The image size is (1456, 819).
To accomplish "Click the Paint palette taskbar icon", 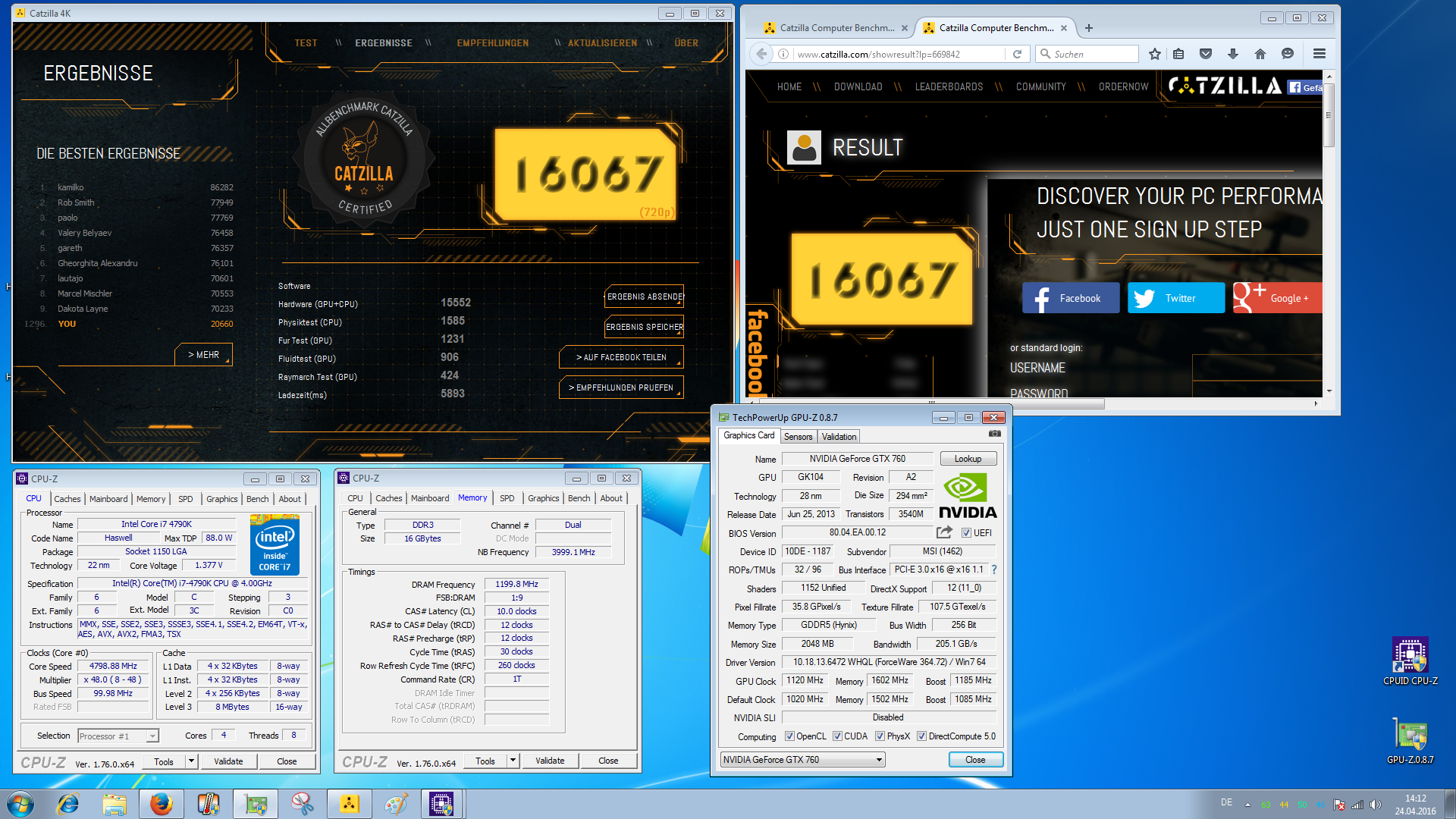I will (395, 804).
